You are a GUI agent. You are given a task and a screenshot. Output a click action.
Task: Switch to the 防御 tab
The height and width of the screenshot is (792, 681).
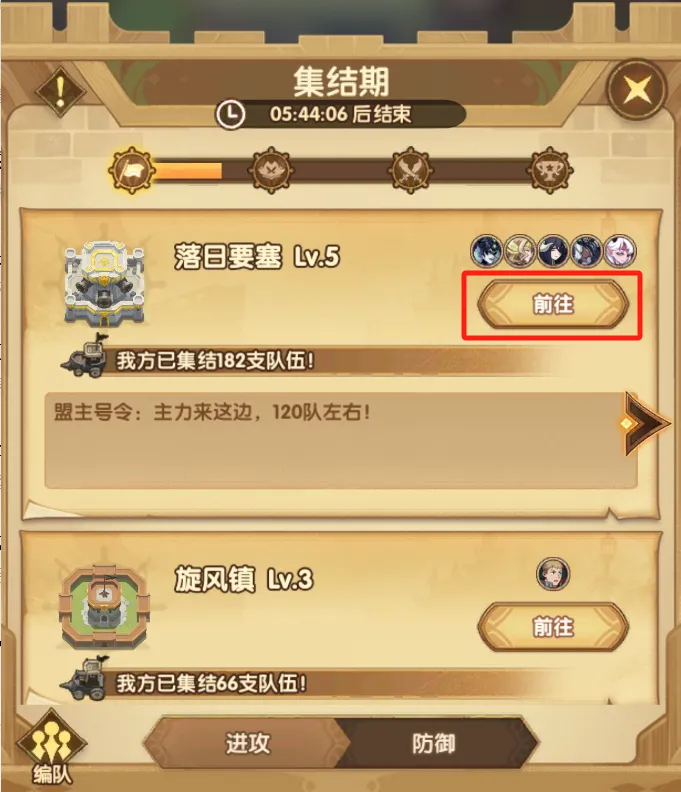433,743
